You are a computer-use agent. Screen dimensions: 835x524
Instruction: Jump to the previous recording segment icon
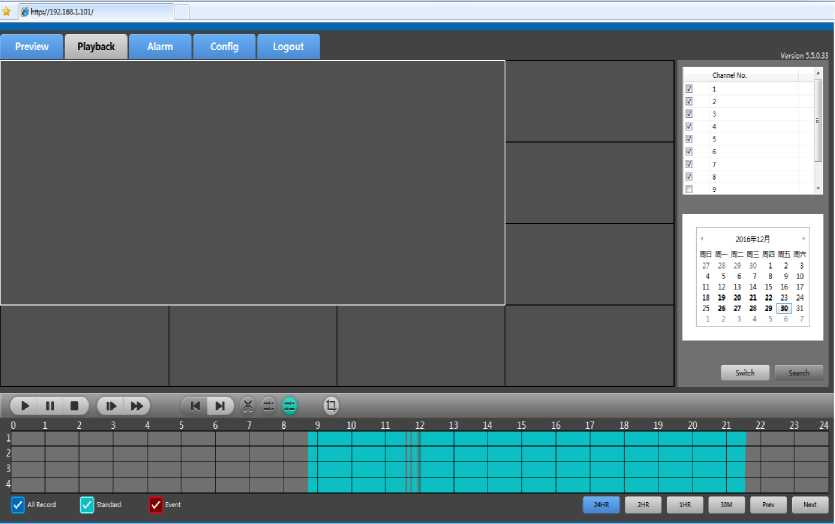[x=195, y=406]
